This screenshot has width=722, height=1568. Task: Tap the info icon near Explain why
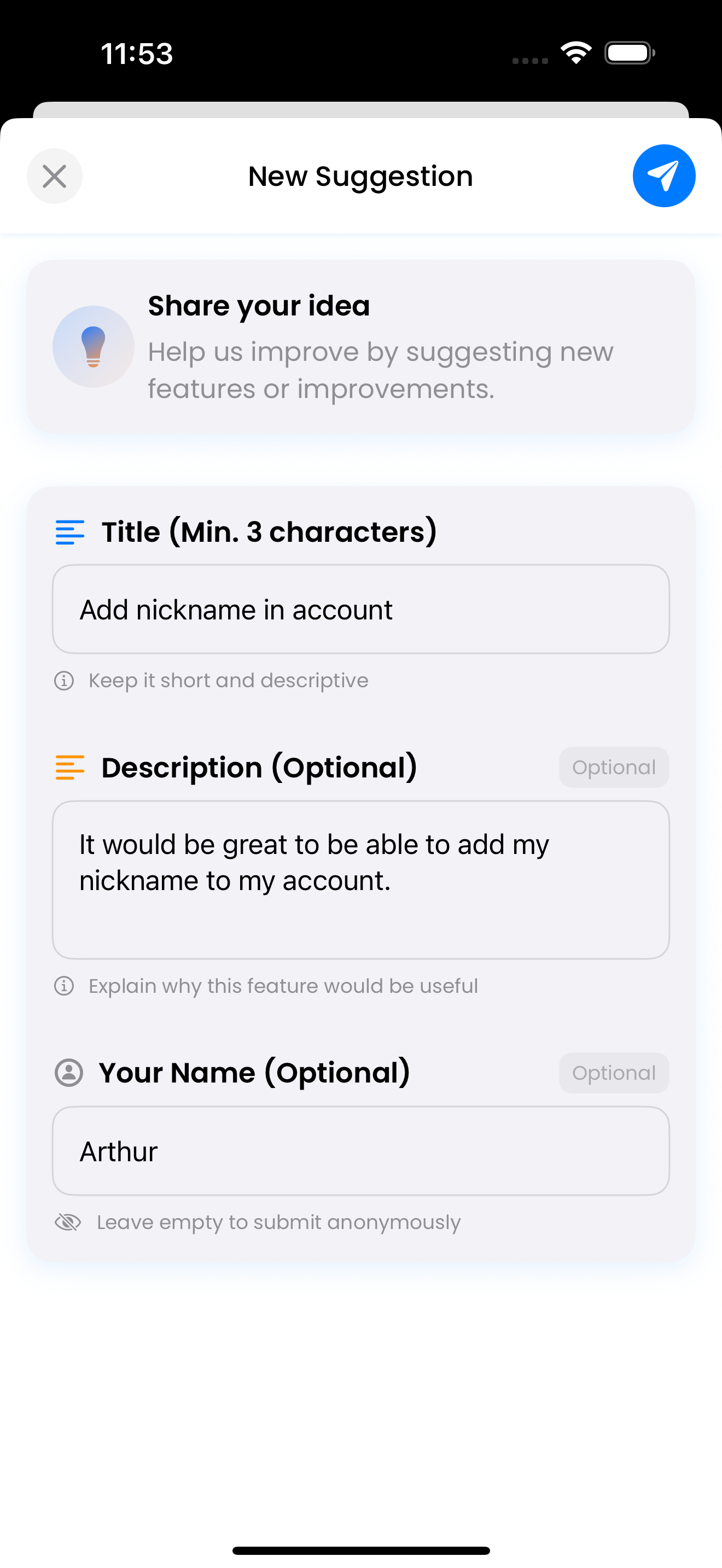pos(64,986)
